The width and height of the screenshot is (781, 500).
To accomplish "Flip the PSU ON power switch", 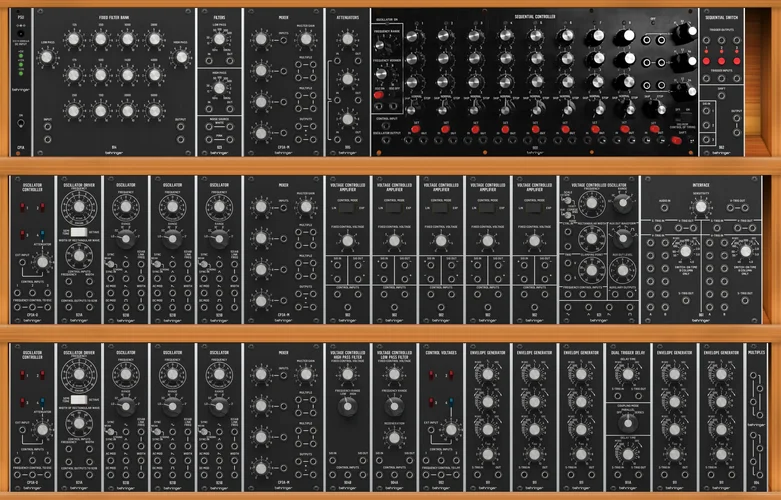I will click(21, 123).
